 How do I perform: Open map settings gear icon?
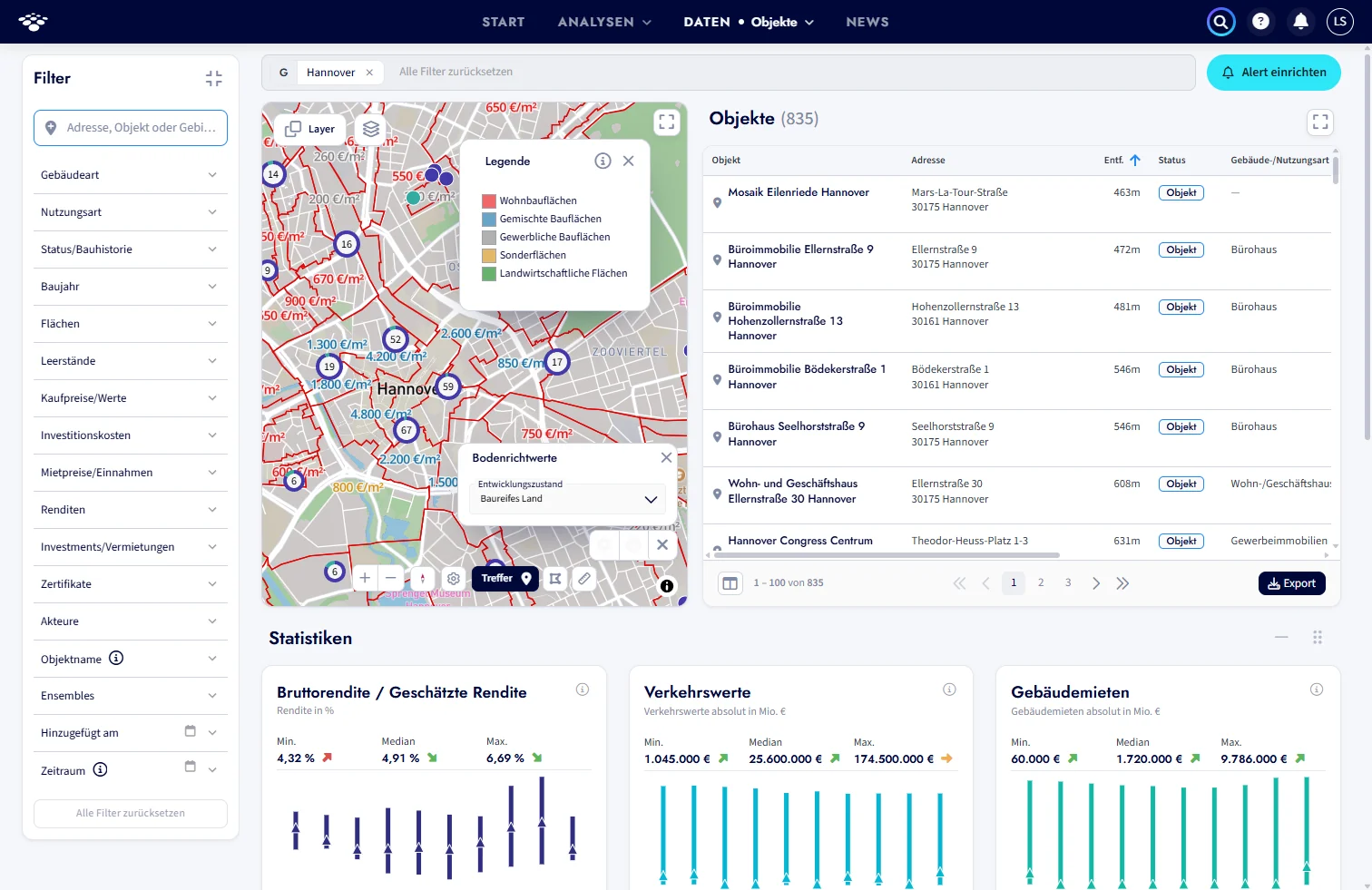[x=454, y=578]
